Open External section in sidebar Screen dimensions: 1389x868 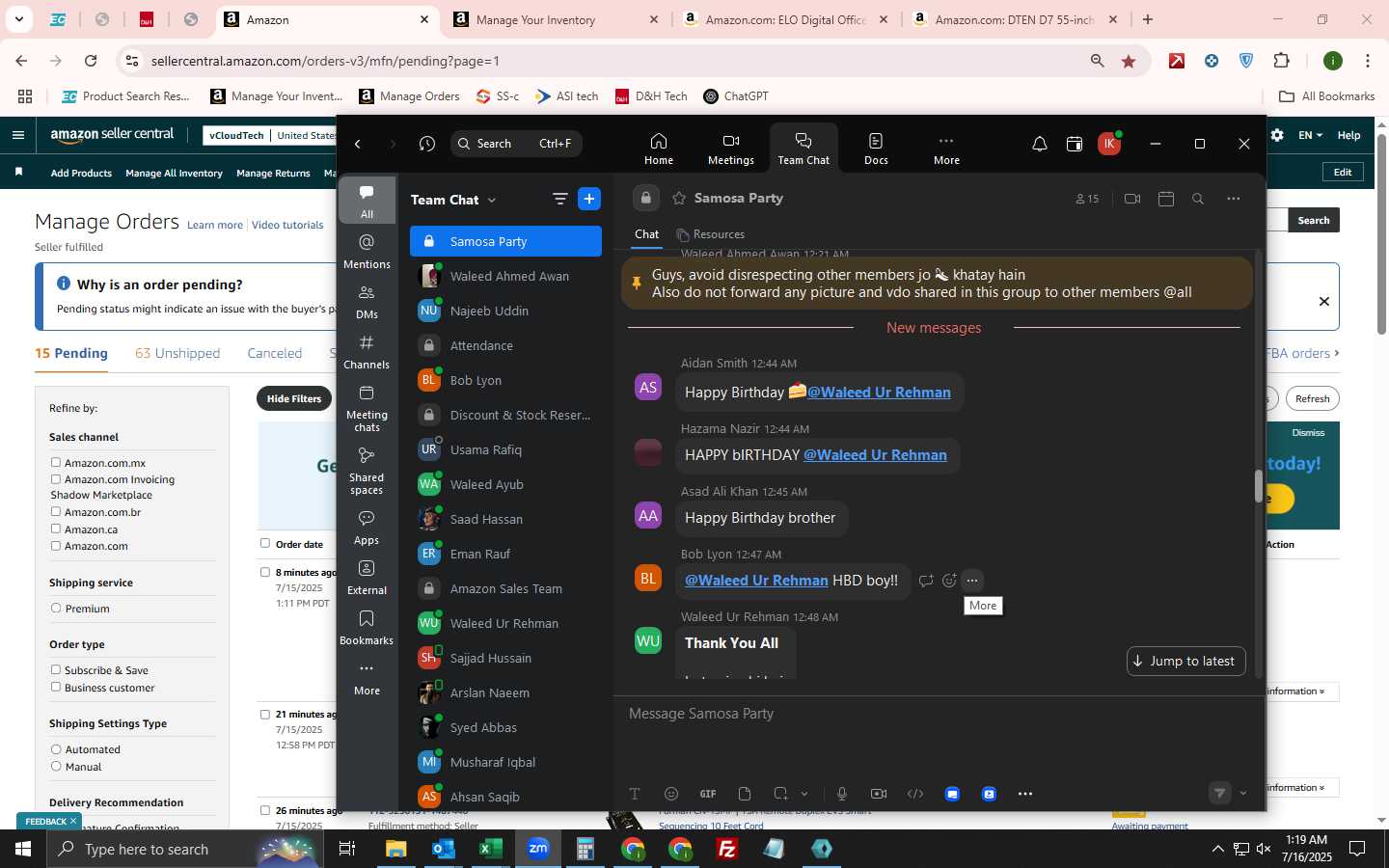(x=367, y=578)
